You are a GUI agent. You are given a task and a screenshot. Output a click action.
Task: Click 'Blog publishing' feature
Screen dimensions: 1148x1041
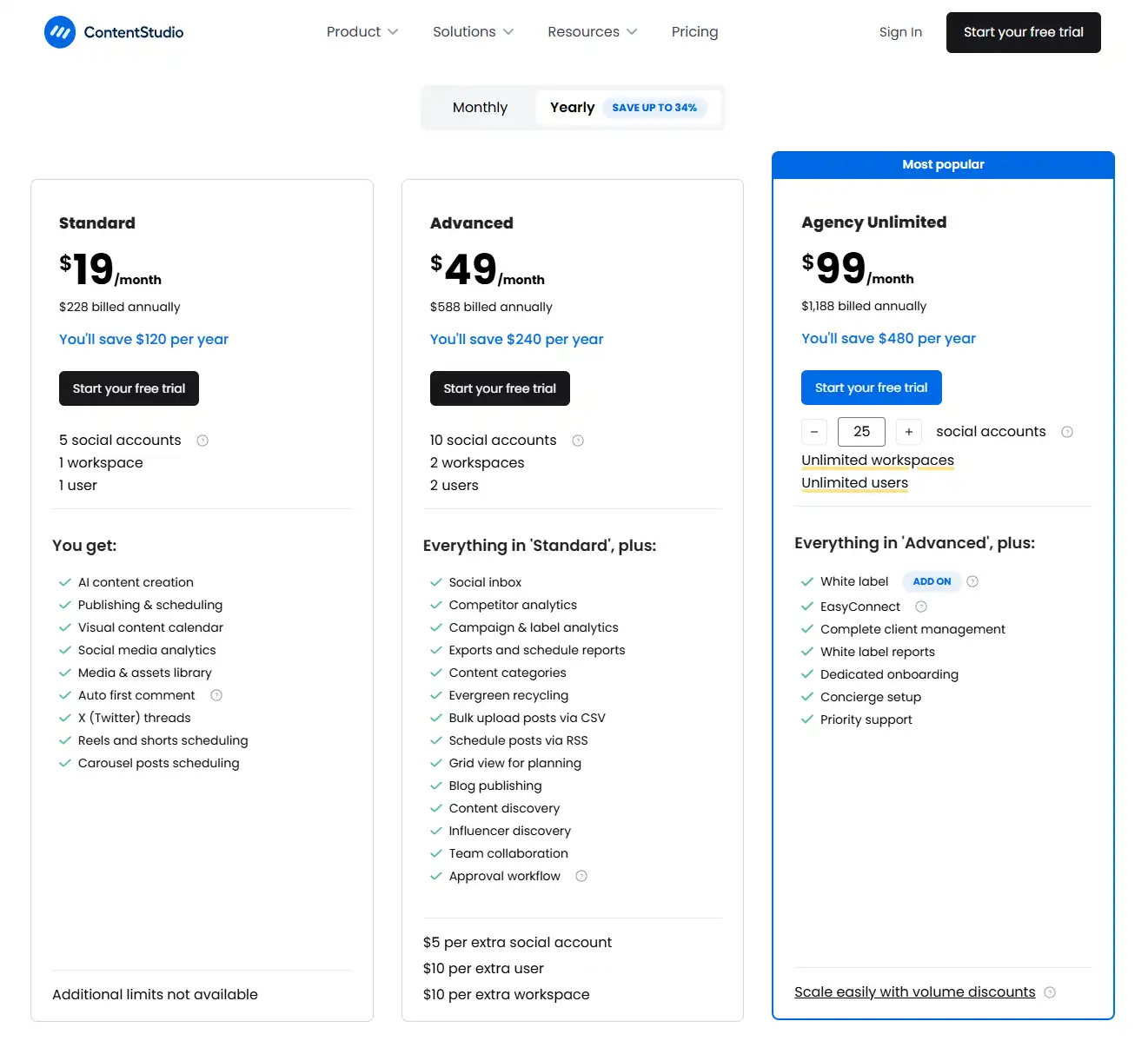click(495, 786)
